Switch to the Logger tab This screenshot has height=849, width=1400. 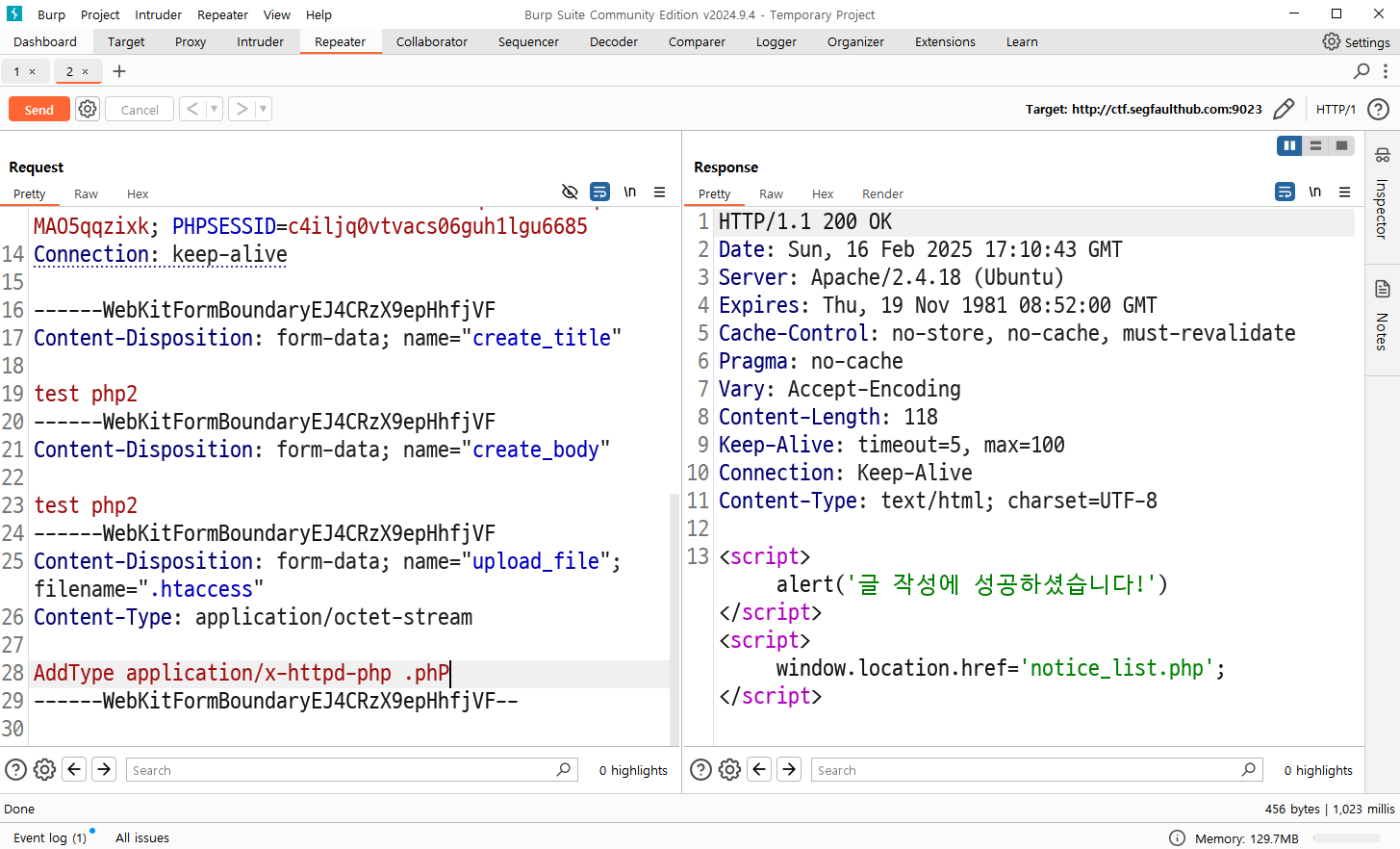pos(776,41)
